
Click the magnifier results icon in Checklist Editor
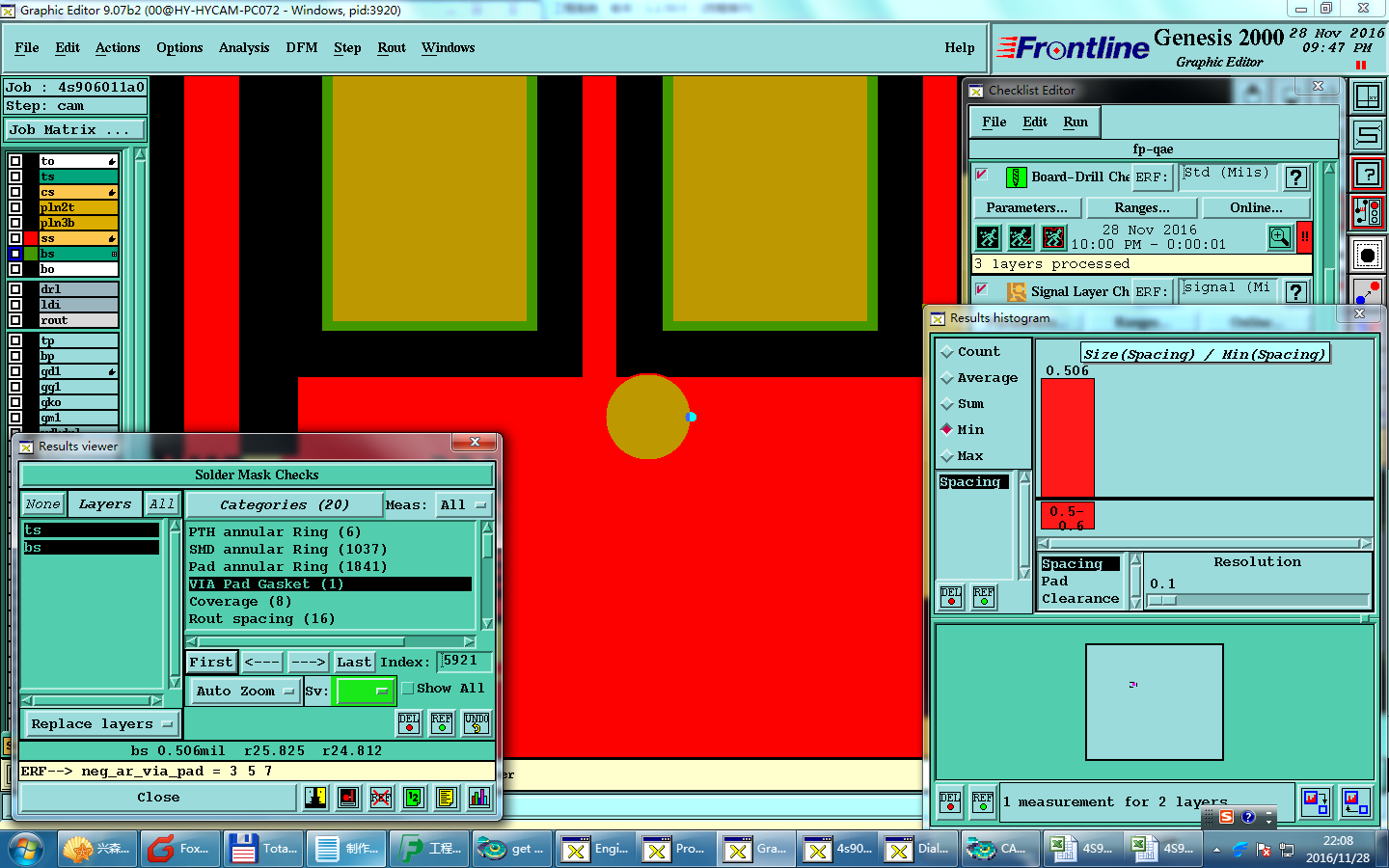click(1280, 237)
